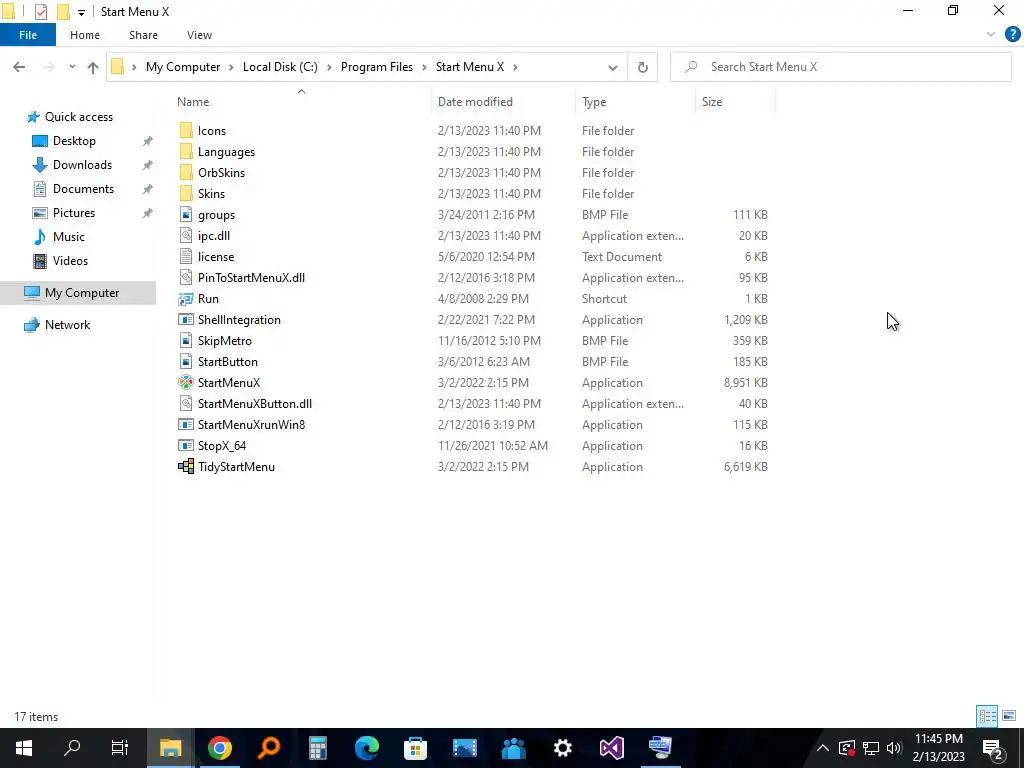Open Music in navigation pane

[69, 236]
